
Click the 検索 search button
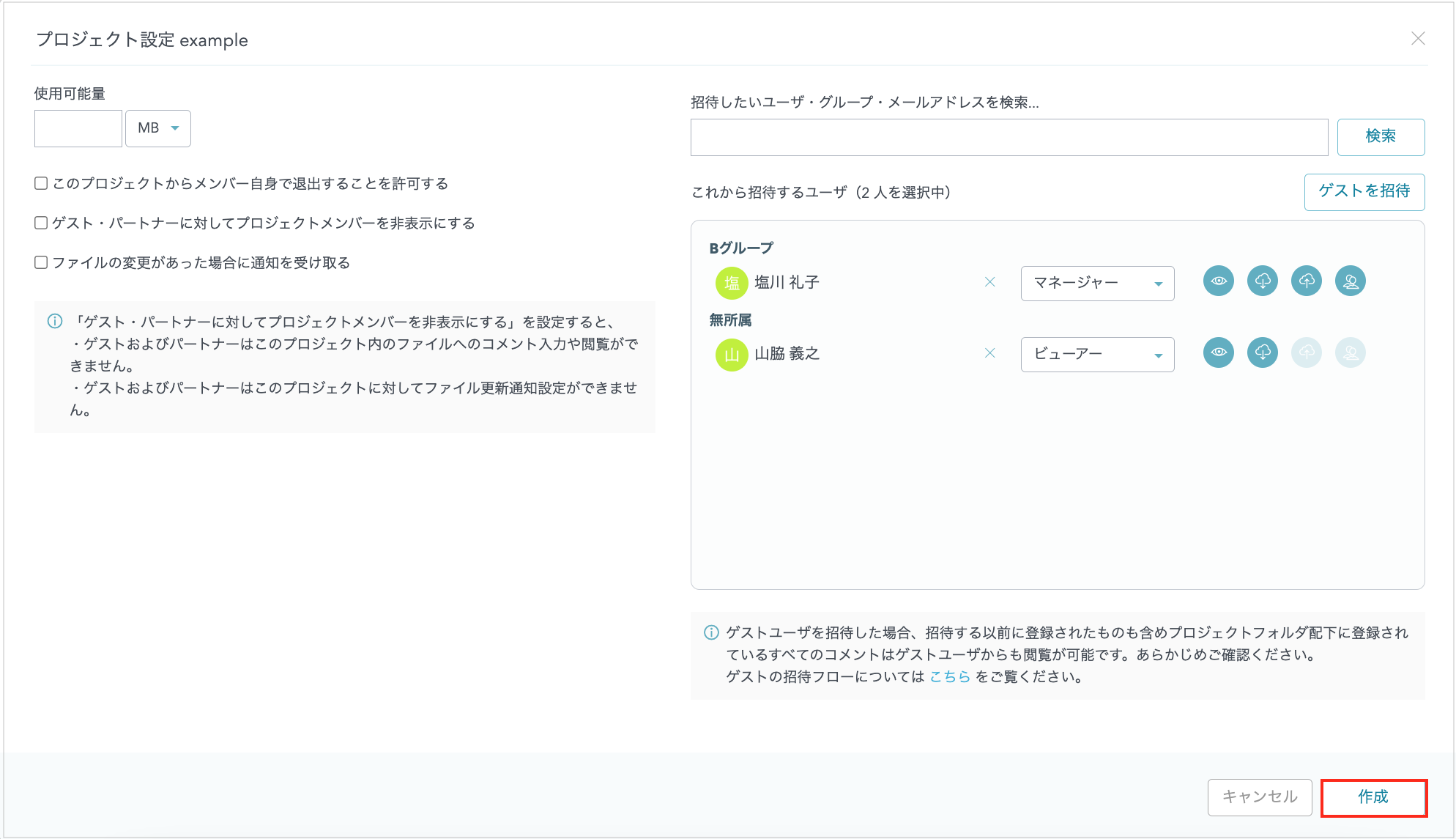click(x=1381, y=137)
